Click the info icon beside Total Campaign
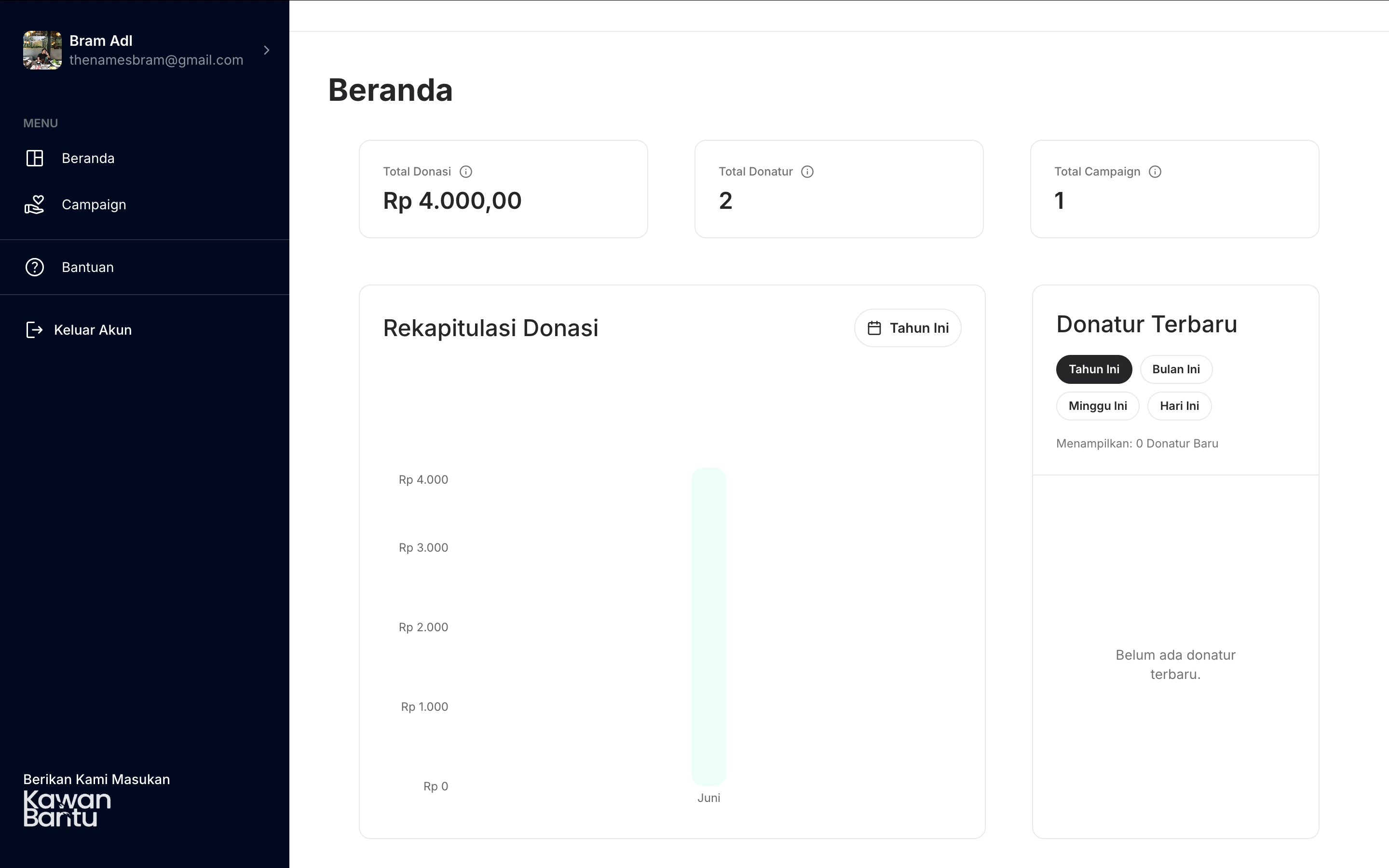Screen dimensions: 1389x868 [x=1155, y=172]
